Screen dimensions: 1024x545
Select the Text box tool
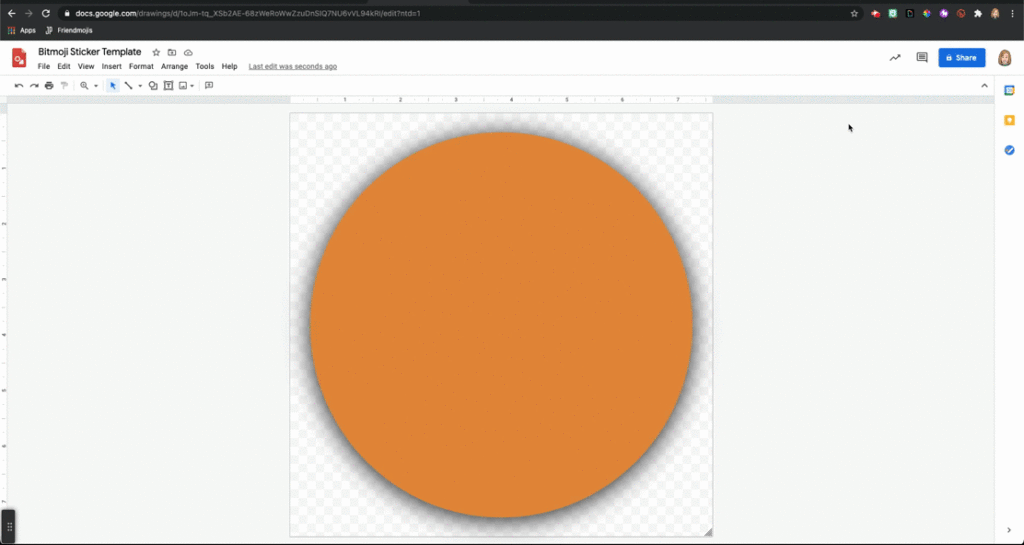168,86
